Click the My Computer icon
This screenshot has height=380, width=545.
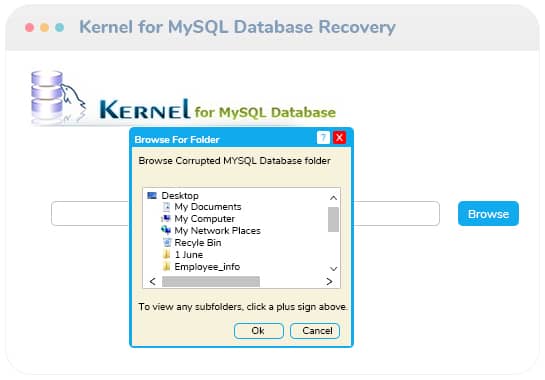(x=166, y=219)
